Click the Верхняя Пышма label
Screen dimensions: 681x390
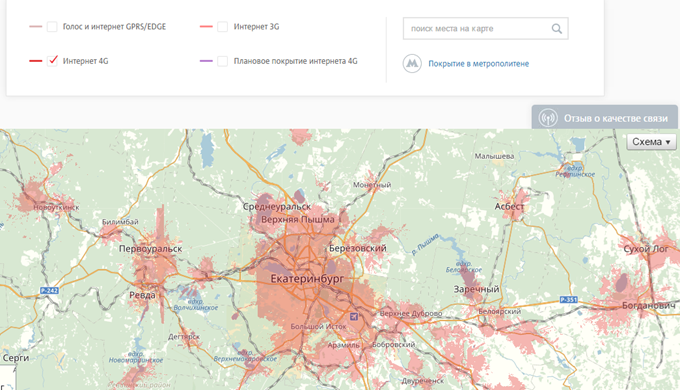(298, 220)
